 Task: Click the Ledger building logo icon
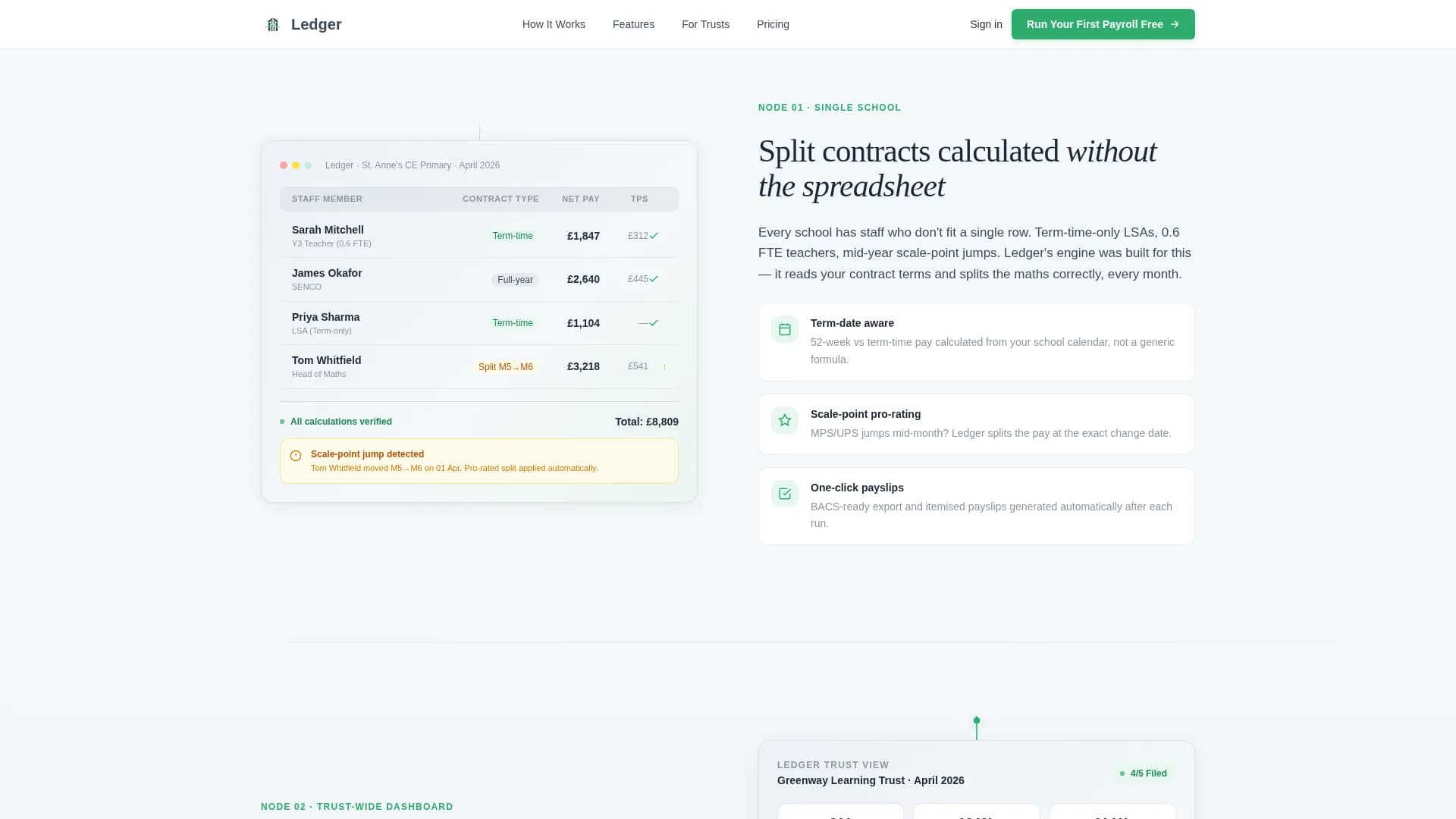point(273,24)
